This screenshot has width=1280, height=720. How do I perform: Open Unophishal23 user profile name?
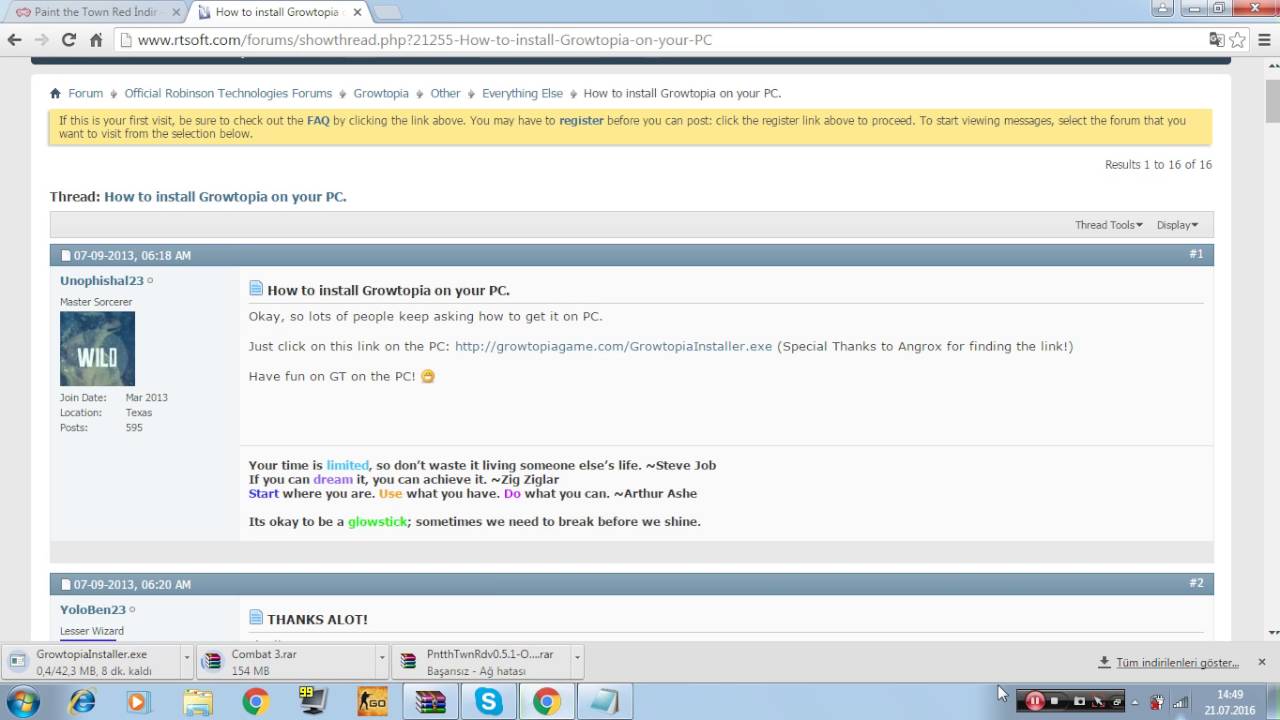(102, 281)
